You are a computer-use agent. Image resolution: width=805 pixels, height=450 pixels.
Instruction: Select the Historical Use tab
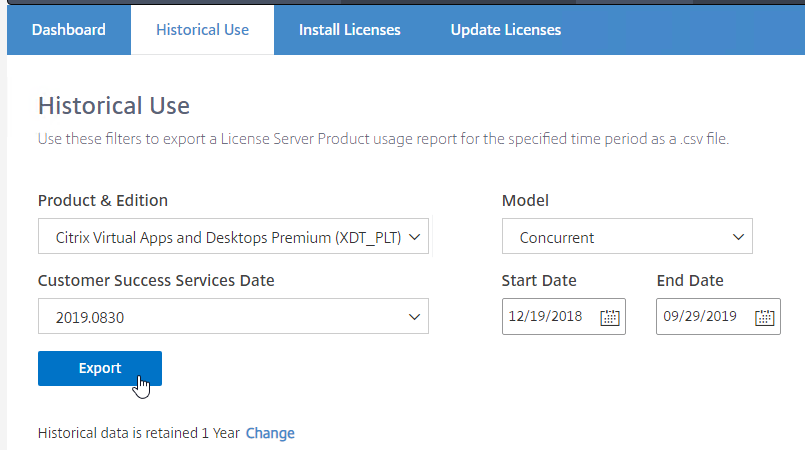point(202,30)
